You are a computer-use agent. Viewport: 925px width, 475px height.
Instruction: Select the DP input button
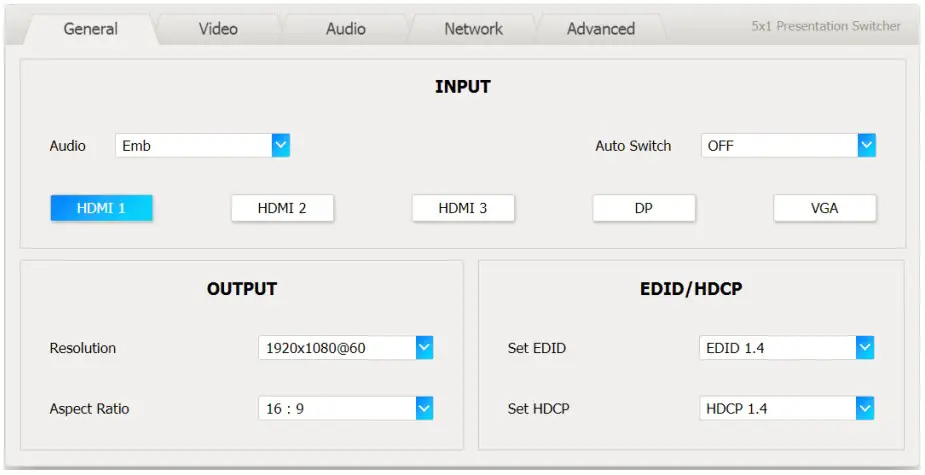click(643, 208)
